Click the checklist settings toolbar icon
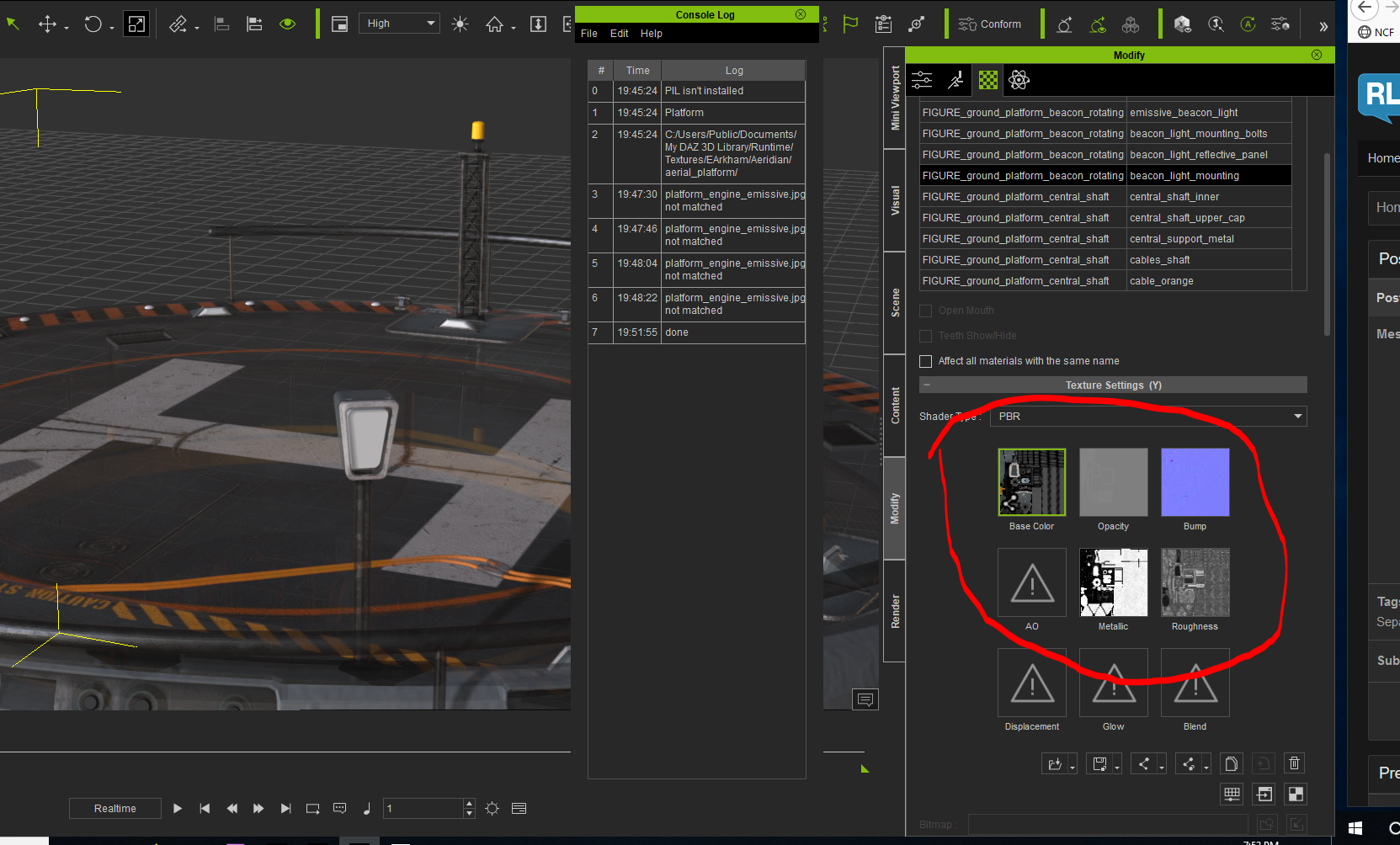The image size is (1400, 845). click(883, 24)
